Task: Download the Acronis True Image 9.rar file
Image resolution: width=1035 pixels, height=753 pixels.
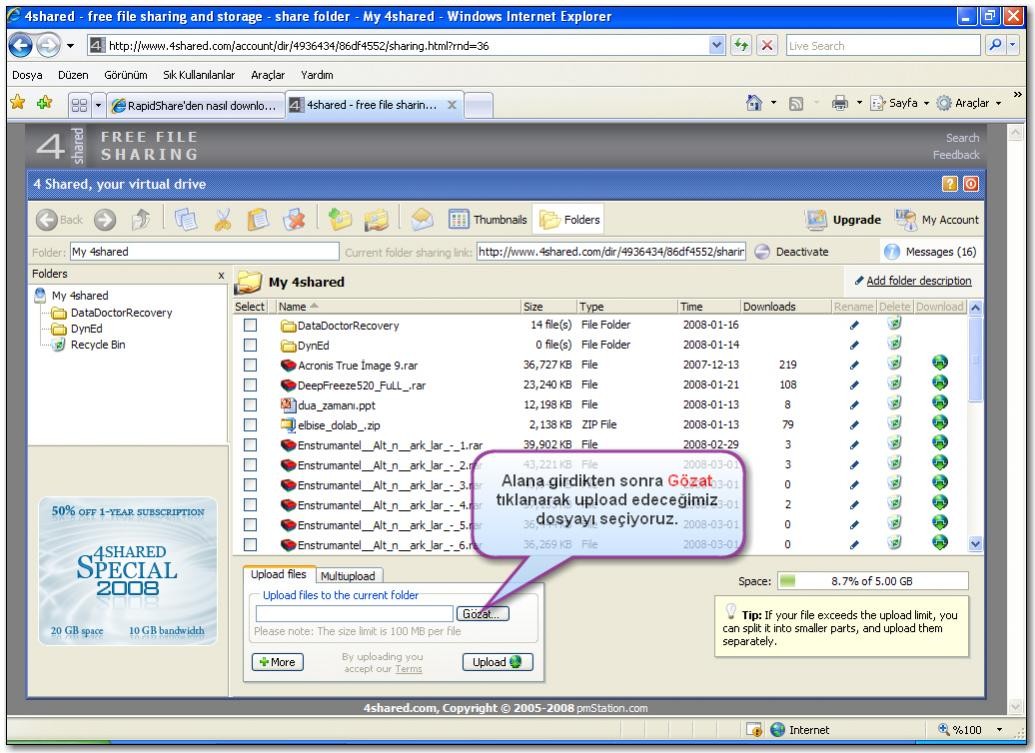Action: (x=939, y=364)
